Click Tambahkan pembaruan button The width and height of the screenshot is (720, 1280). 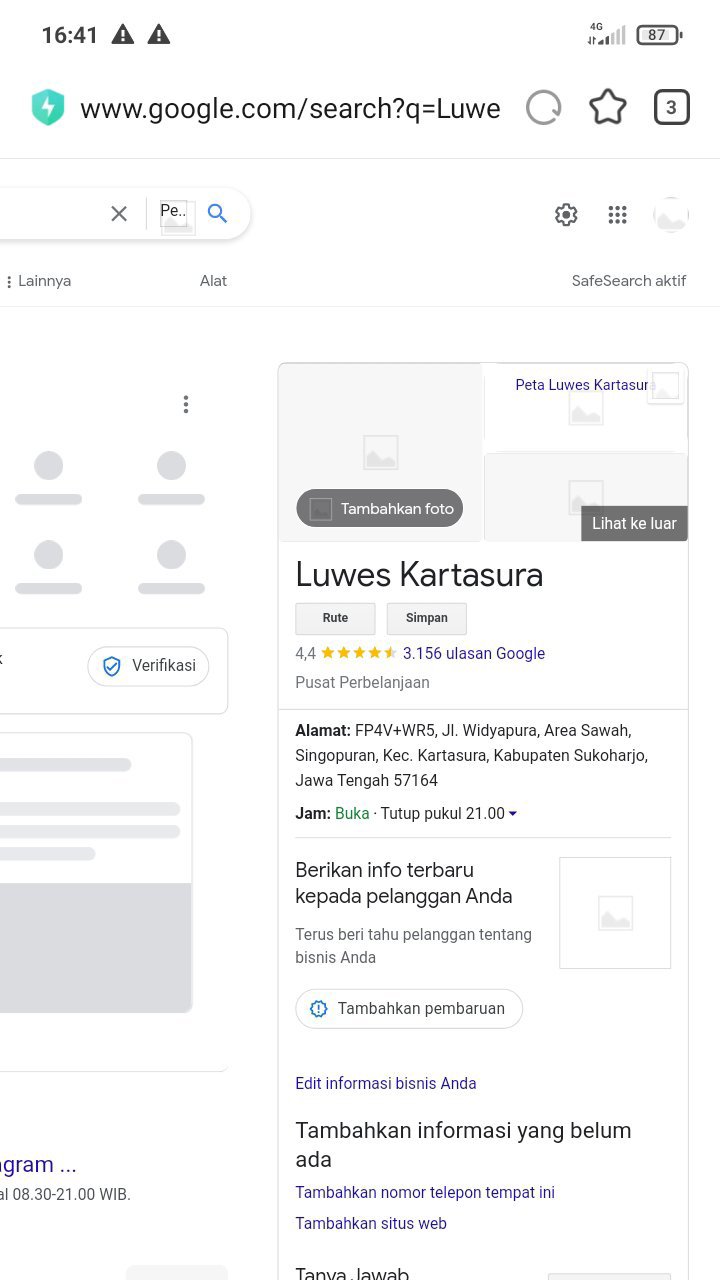(409, 1008)
